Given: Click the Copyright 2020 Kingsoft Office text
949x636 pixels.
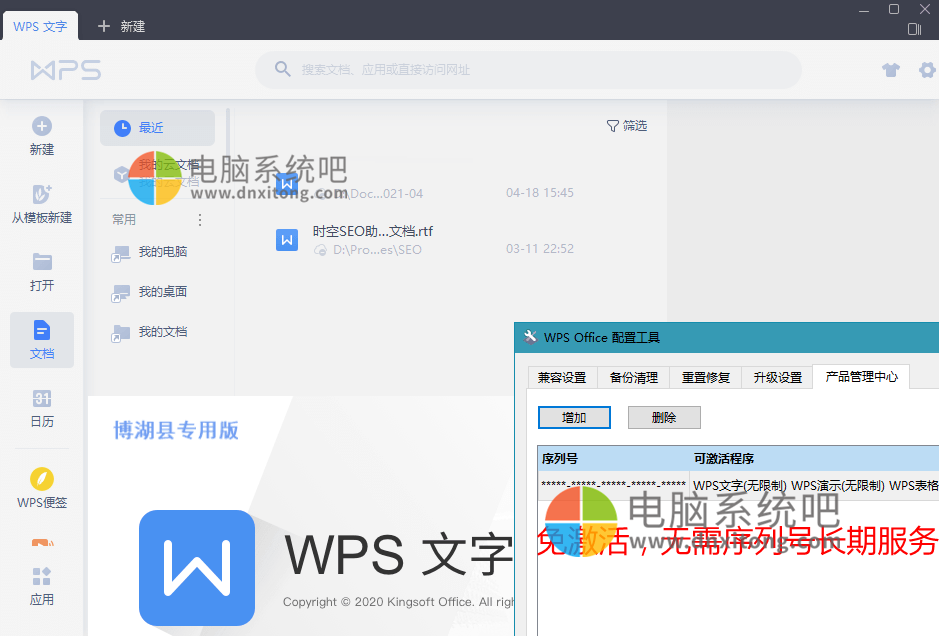Looking at the screenshot, I should [x=398, y=602].
